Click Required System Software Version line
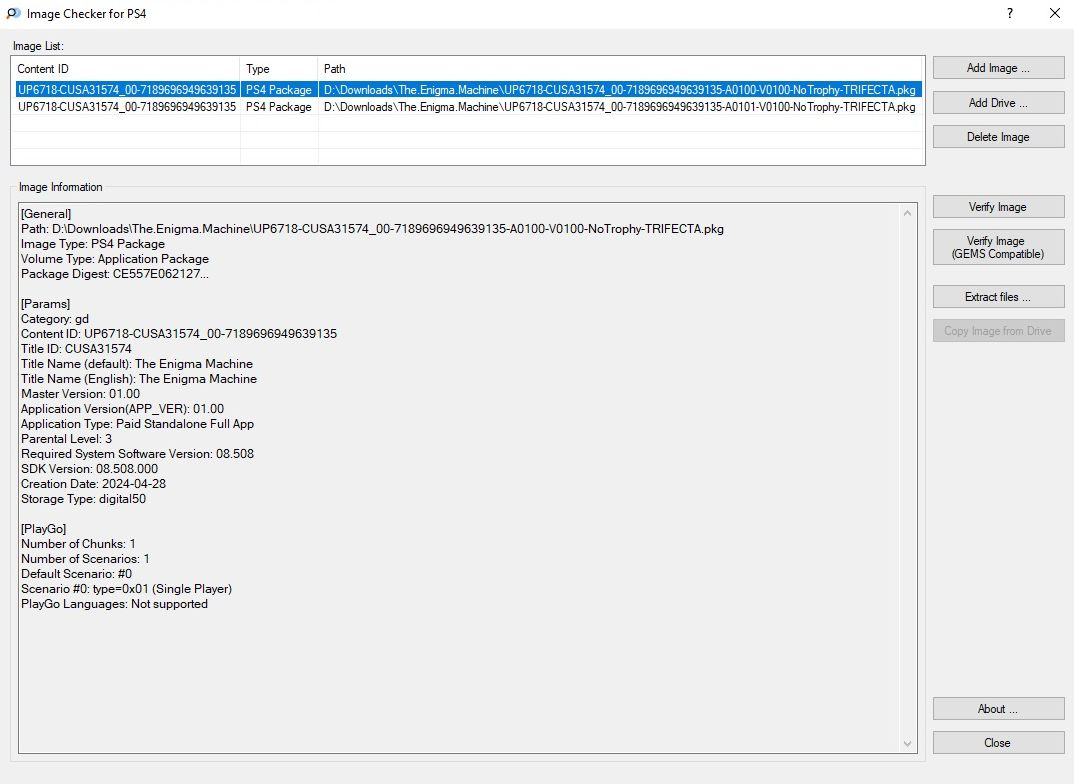The height and width of the screenshot is (784, 1074). (x=138, y=454)
